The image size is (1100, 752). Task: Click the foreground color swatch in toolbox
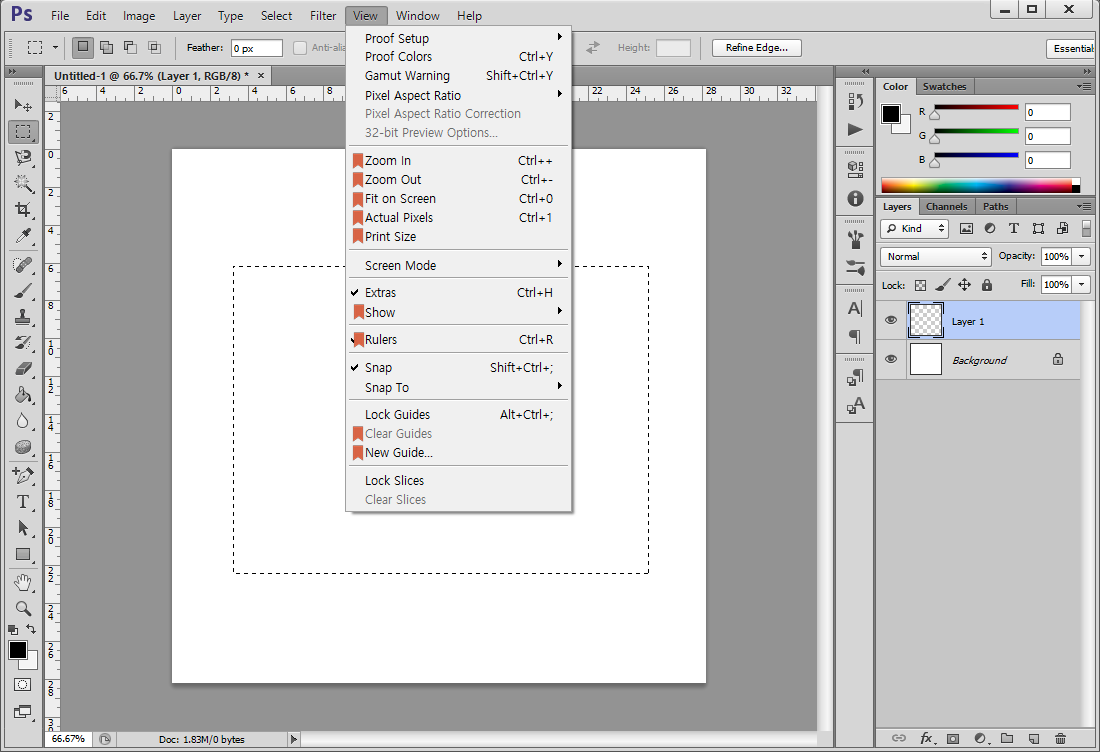coord(18,650)
